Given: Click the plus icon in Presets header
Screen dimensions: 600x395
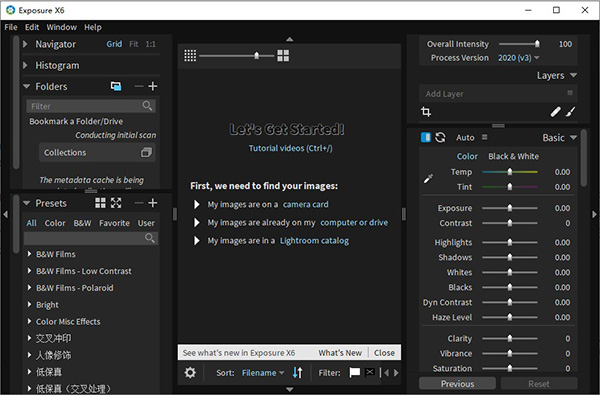Looking at the screenshot, I should 153,203.
